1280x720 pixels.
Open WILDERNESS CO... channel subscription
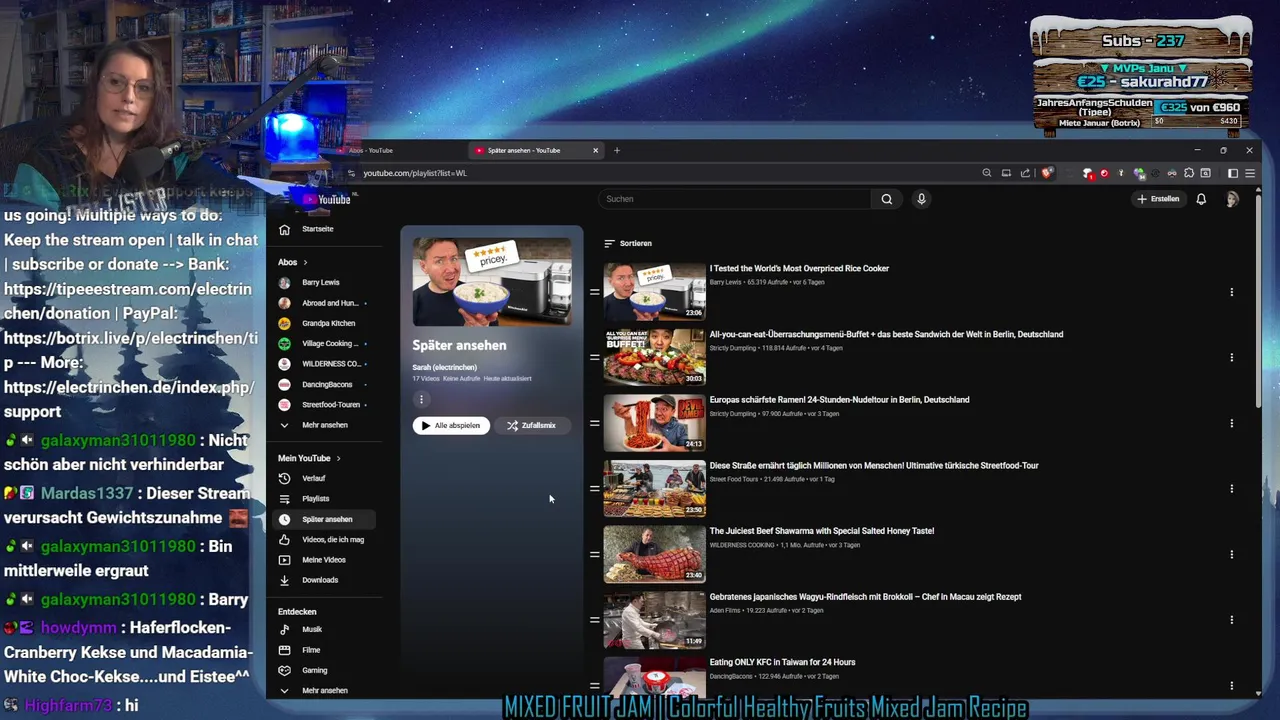pyautogui.click(x=325, y=364)
